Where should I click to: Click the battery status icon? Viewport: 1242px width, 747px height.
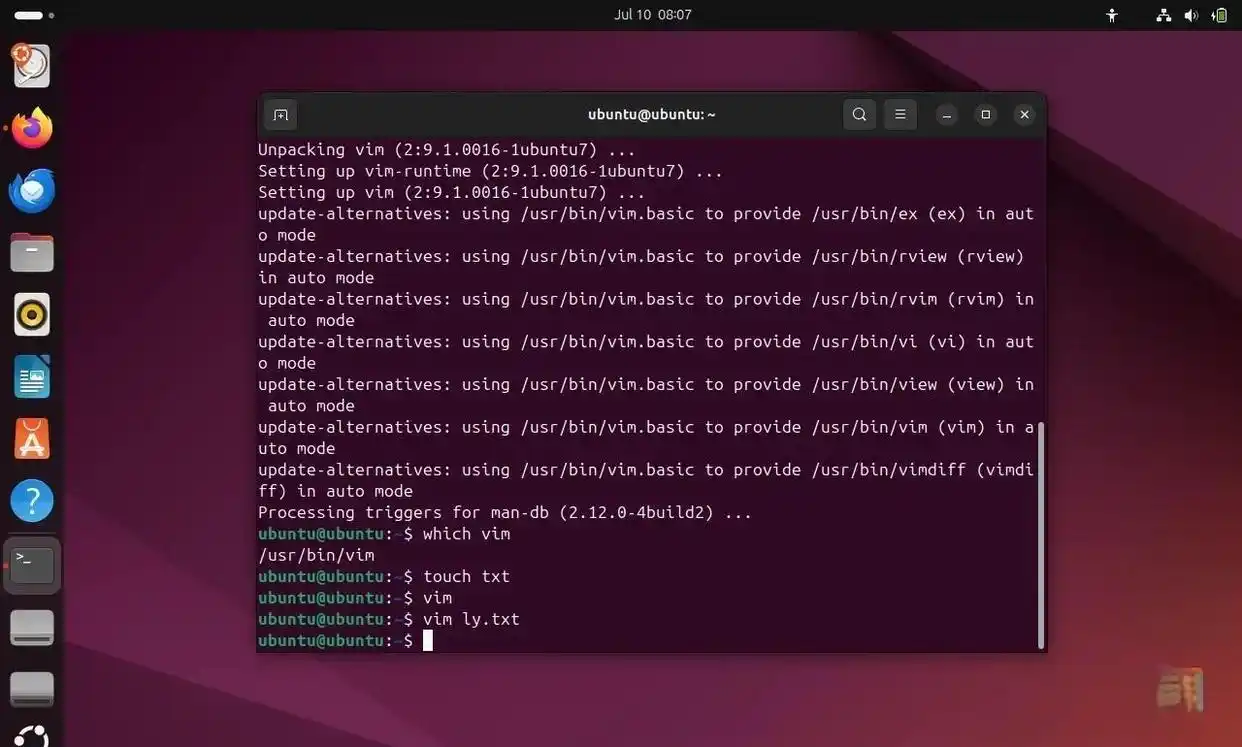click(1219, 15)
